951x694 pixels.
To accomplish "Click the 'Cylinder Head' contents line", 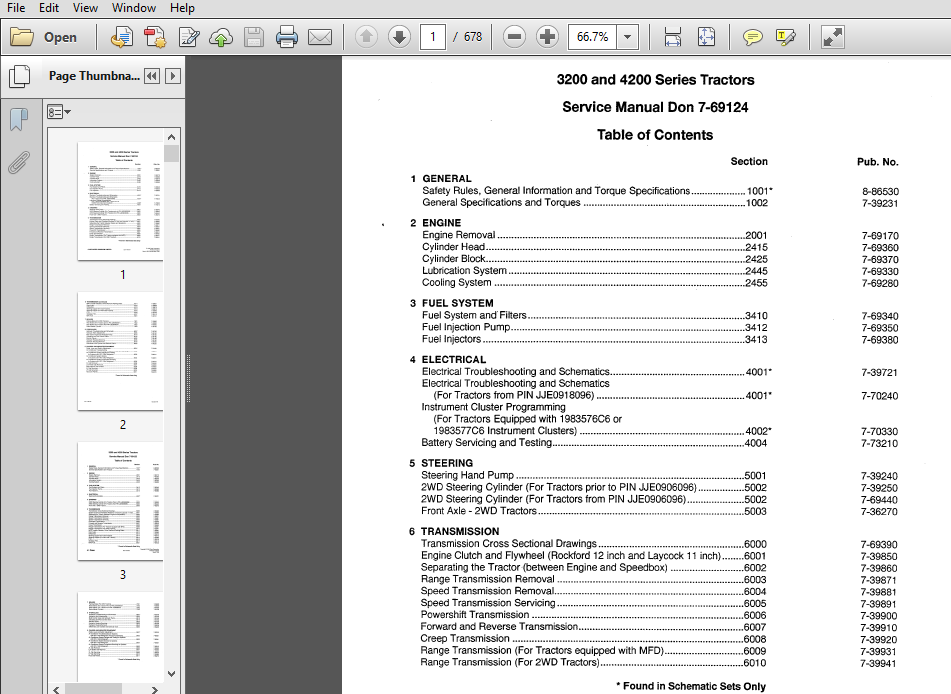I will click(x=594, y=247).
